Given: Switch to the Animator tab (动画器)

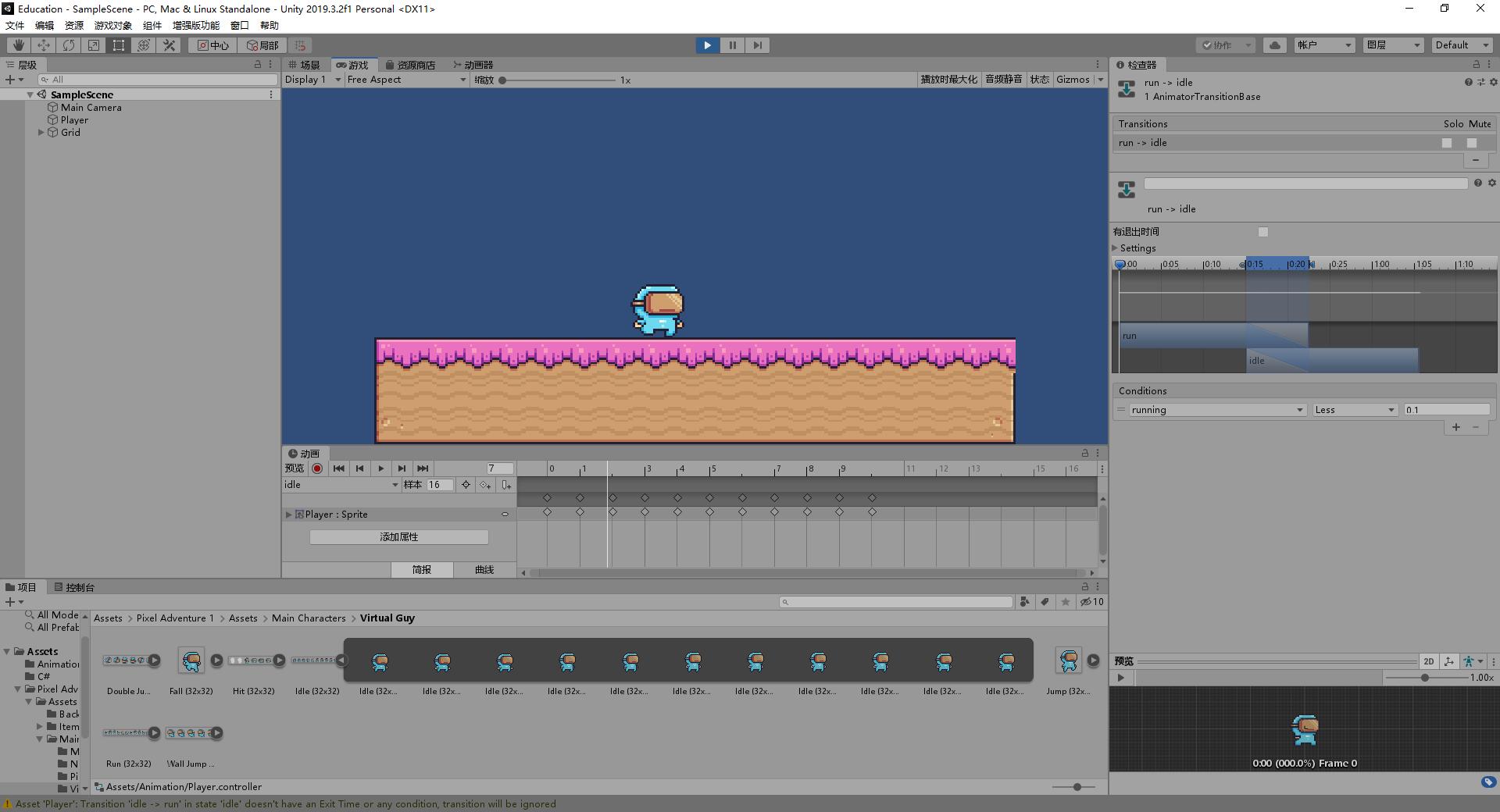Looking at the screenshot, I should [x=473, y=65].
